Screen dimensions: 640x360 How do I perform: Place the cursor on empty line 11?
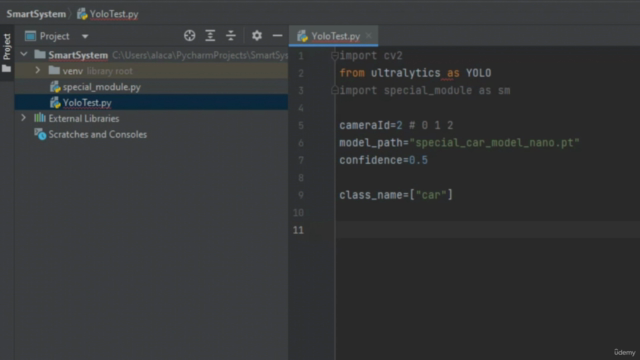tap(488, 230)
